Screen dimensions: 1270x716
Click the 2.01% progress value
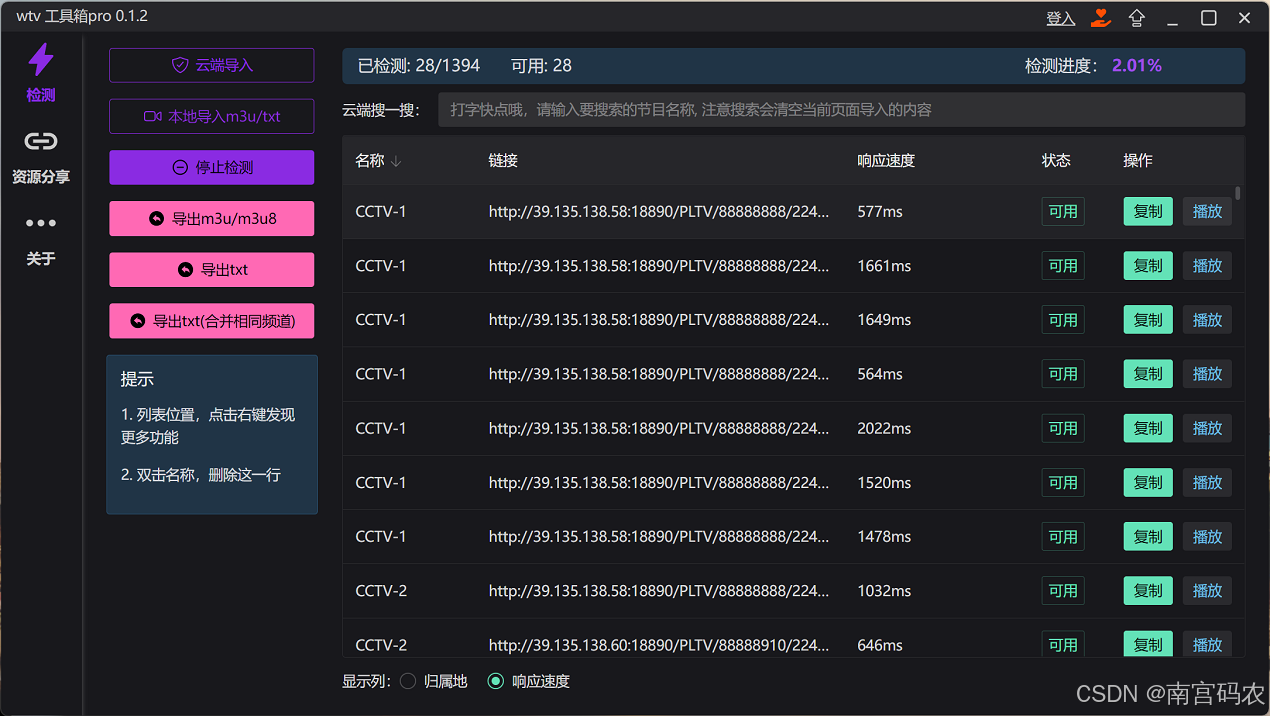[x=1137, y=65]
